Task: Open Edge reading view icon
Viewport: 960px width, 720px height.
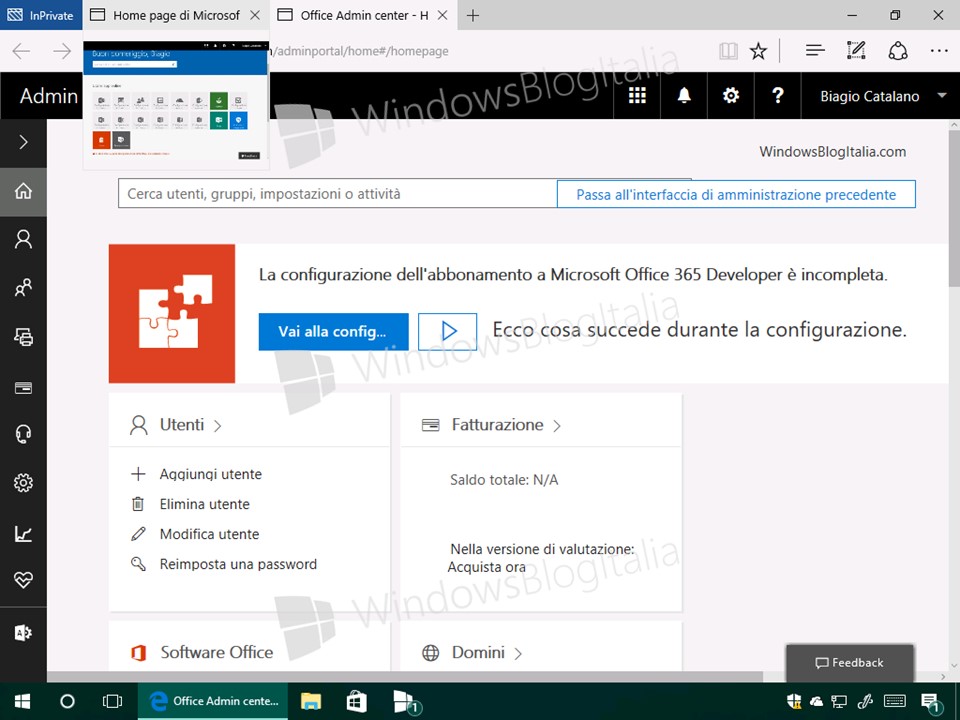Action: tap(729, 51)
